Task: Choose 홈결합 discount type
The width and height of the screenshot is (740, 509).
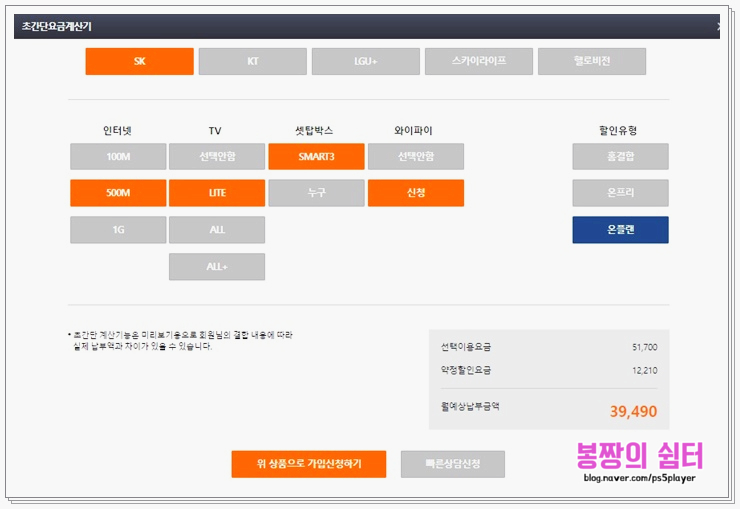Action: click(621, 157)
